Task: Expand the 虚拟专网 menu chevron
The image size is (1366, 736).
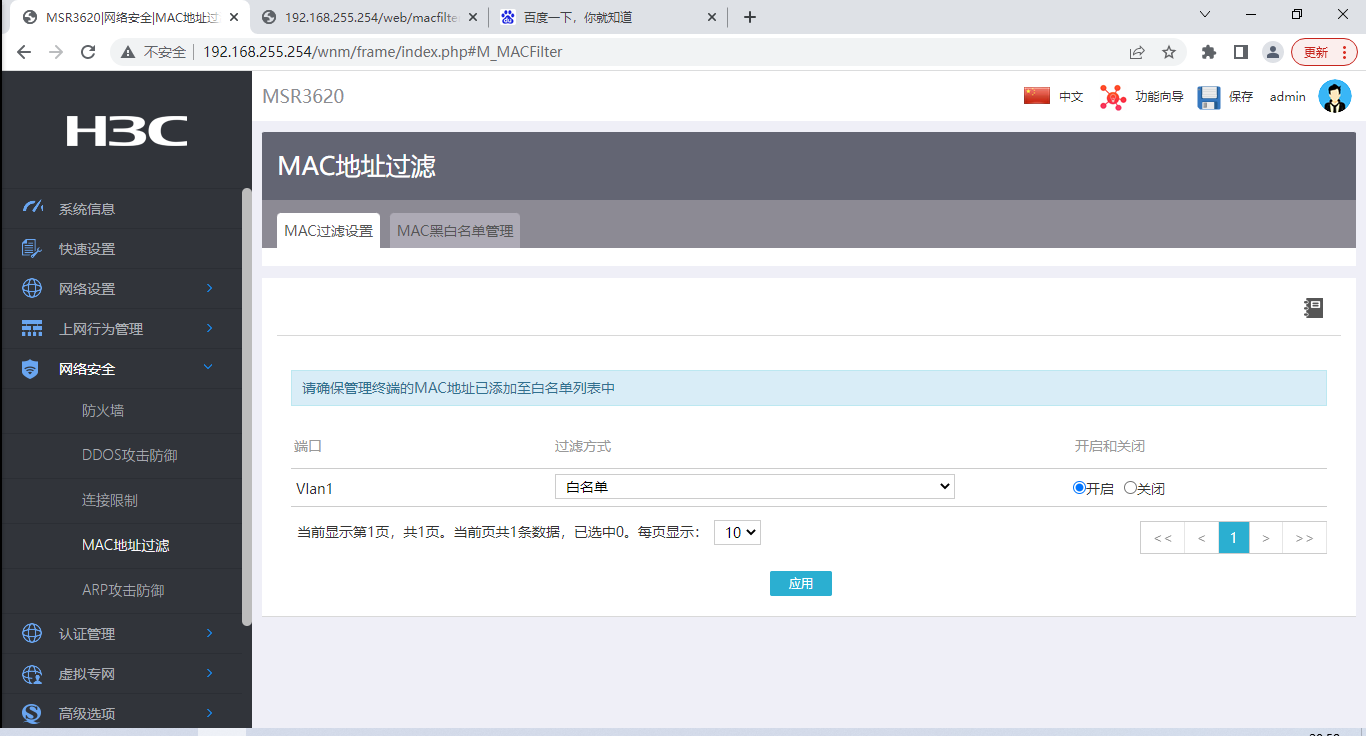Action: tap(210, 673)
